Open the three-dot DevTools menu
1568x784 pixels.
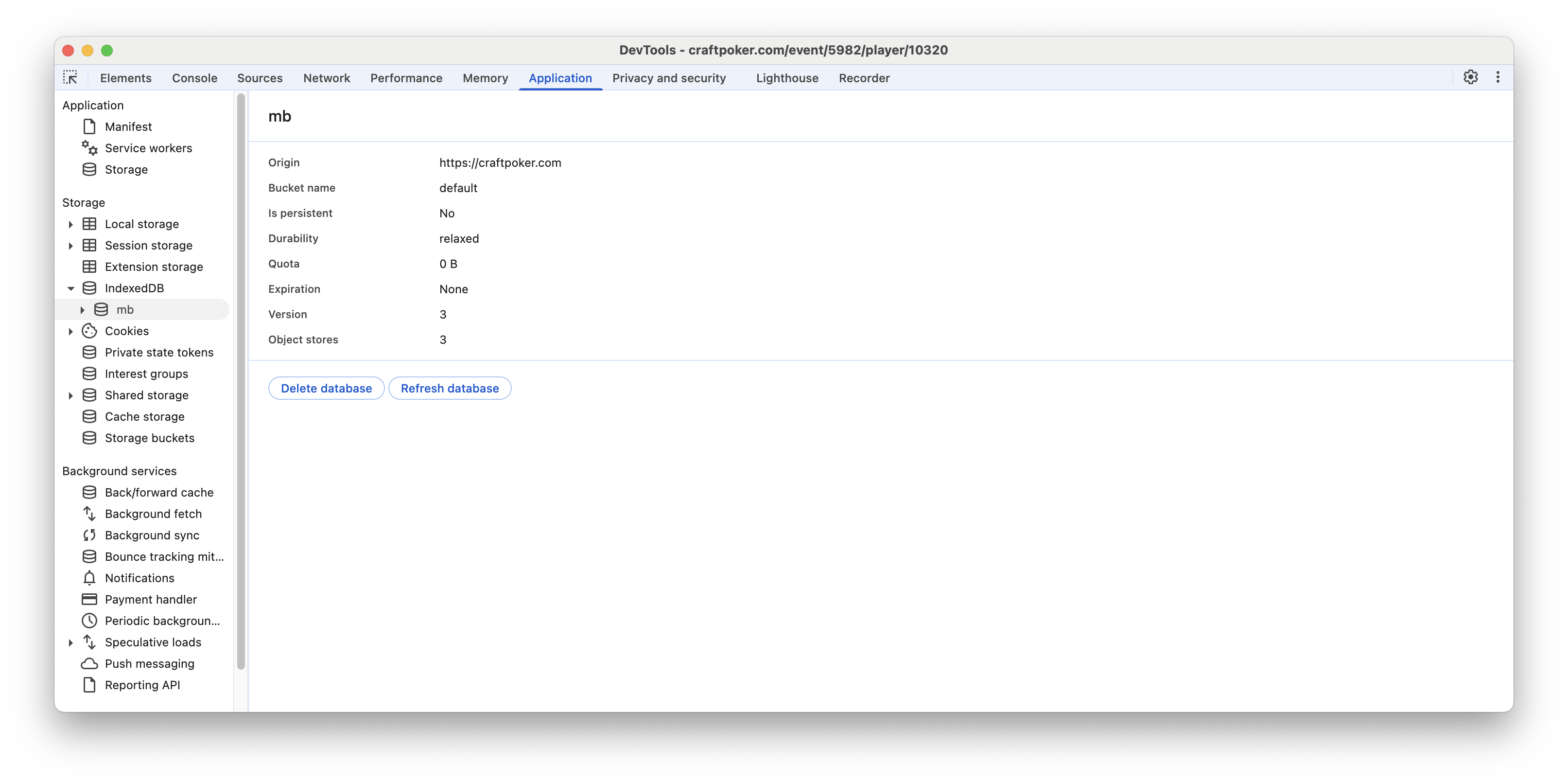[x=1498, y=77]
